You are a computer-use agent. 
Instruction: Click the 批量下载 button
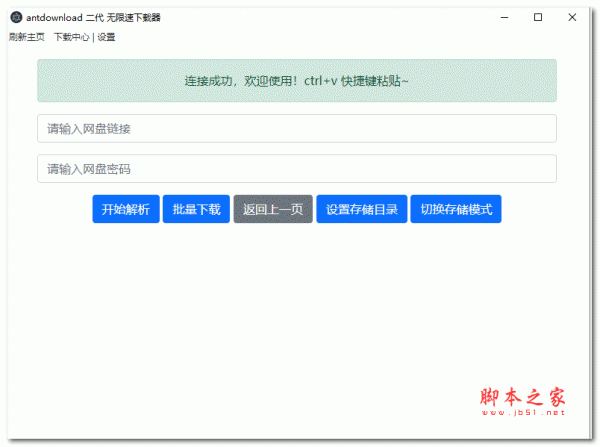(x=196, y=209)
